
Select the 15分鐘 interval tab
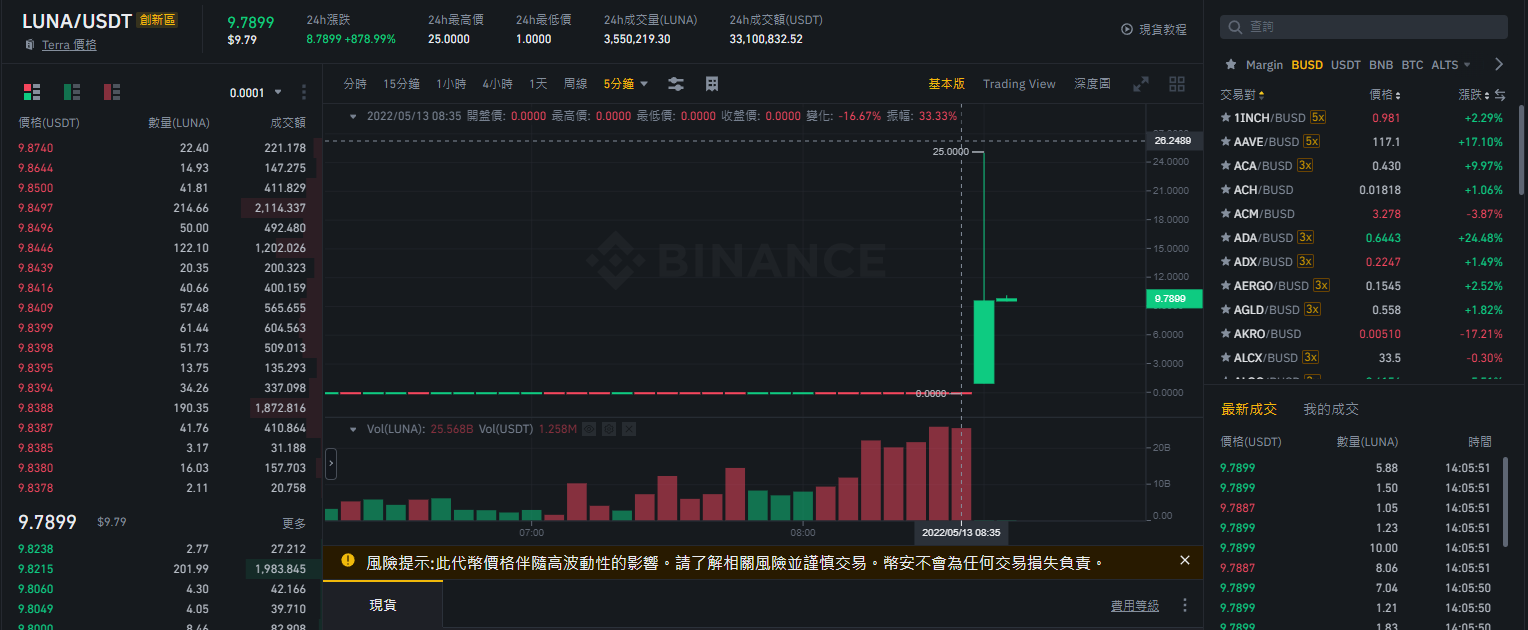click(401, 84)
